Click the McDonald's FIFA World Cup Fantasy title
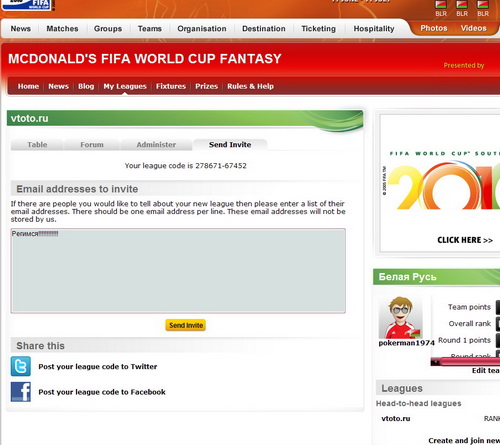This screenshot has width=500, height=445. click(x=145, y=59)
